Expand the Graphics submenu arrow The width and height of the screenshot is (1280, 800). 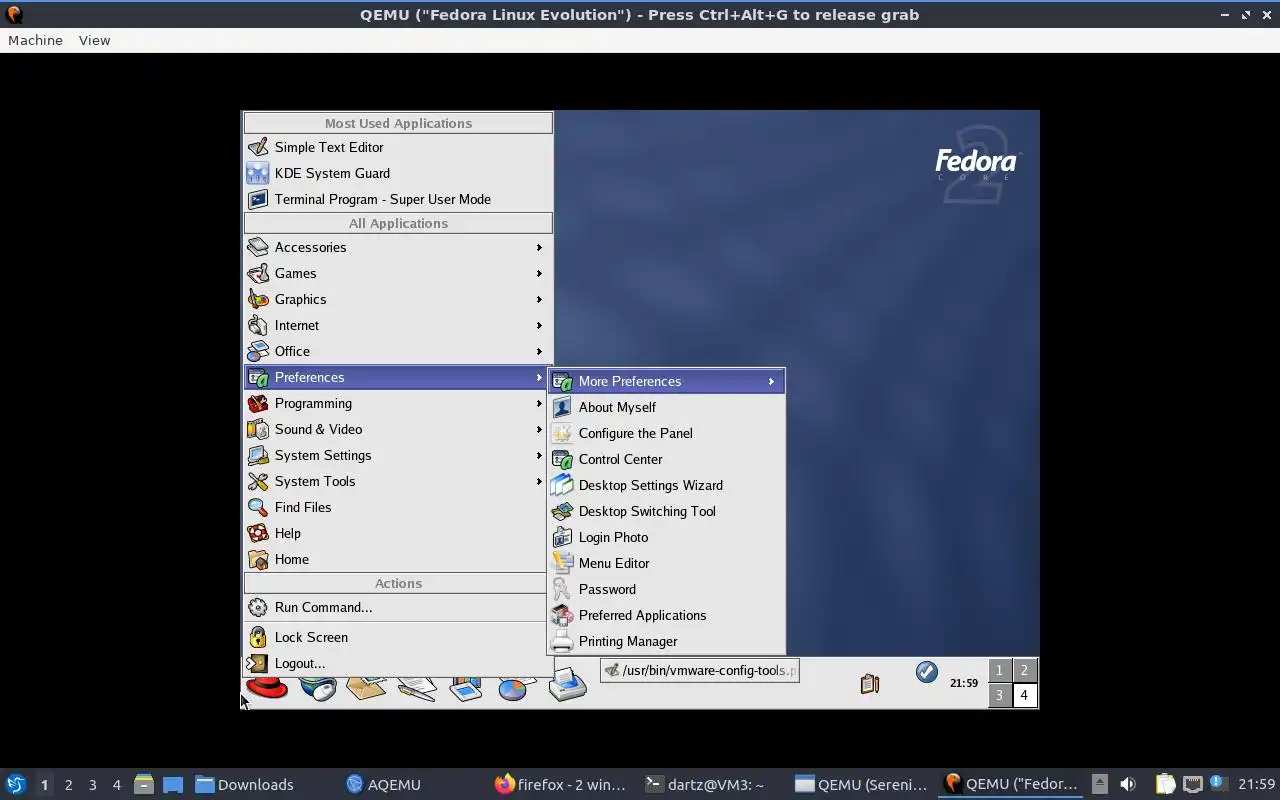[x=539, y=299]
